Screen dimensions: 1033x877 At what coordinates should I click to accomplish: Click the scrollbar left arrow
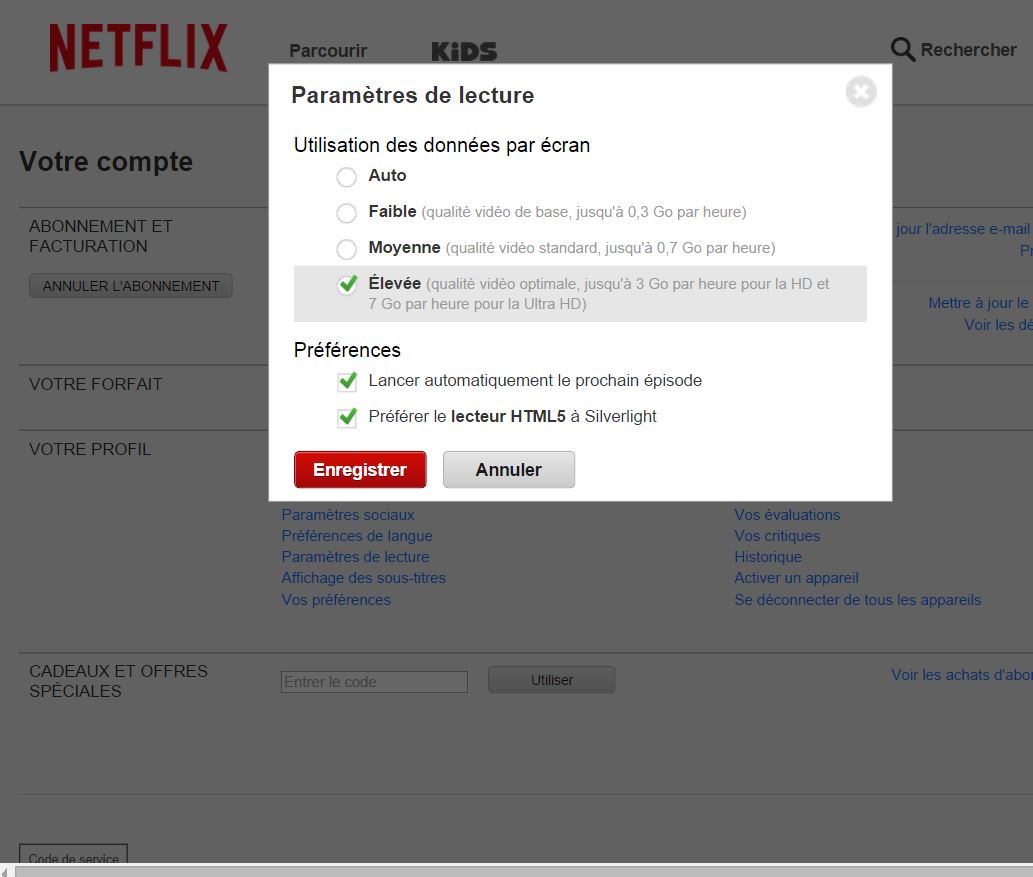pyautogui.click(x=6, y=871)
